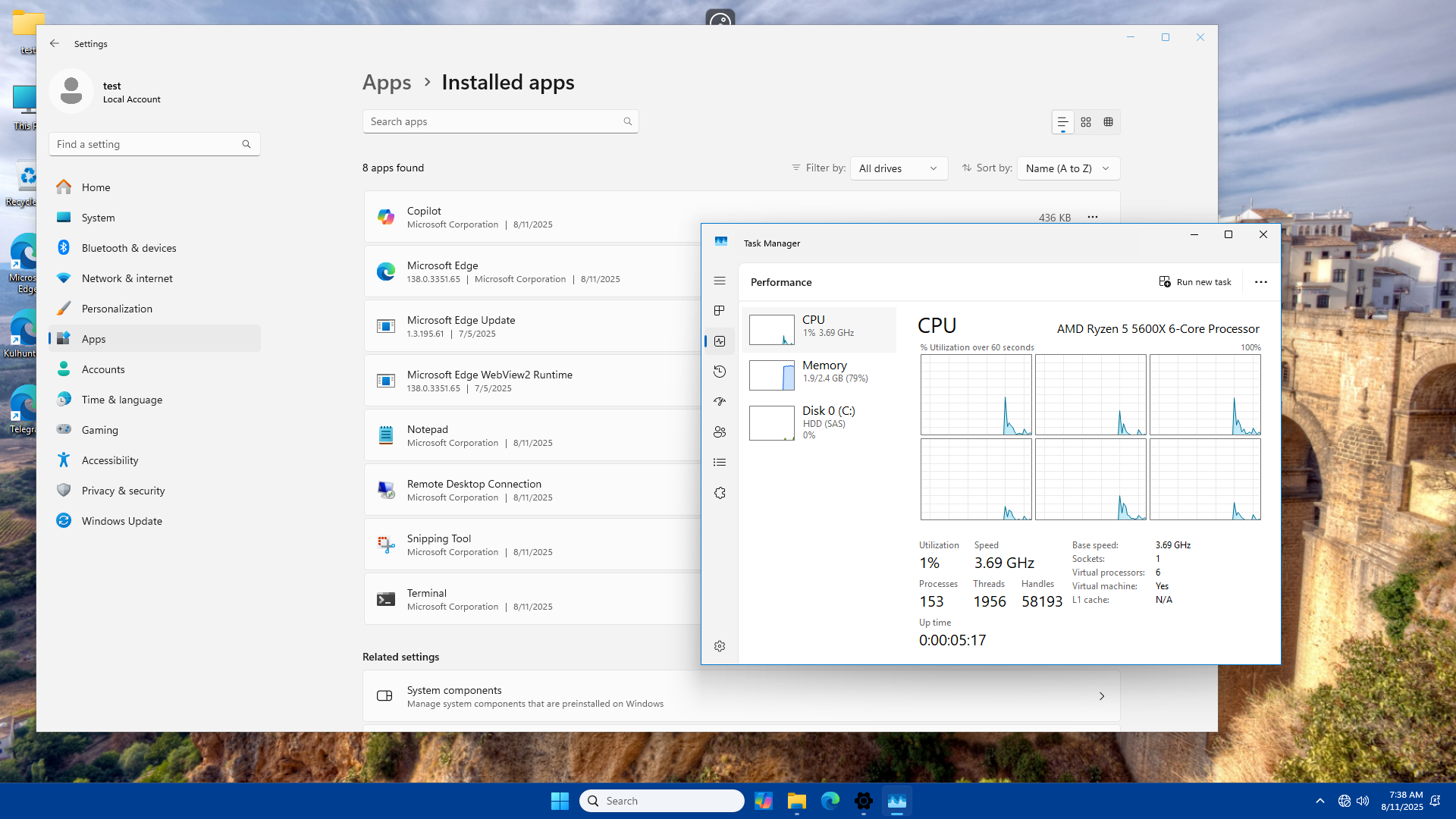Switch to Task Manager via taskbar icon
1456x819 pixels.
tap(897, 801)
